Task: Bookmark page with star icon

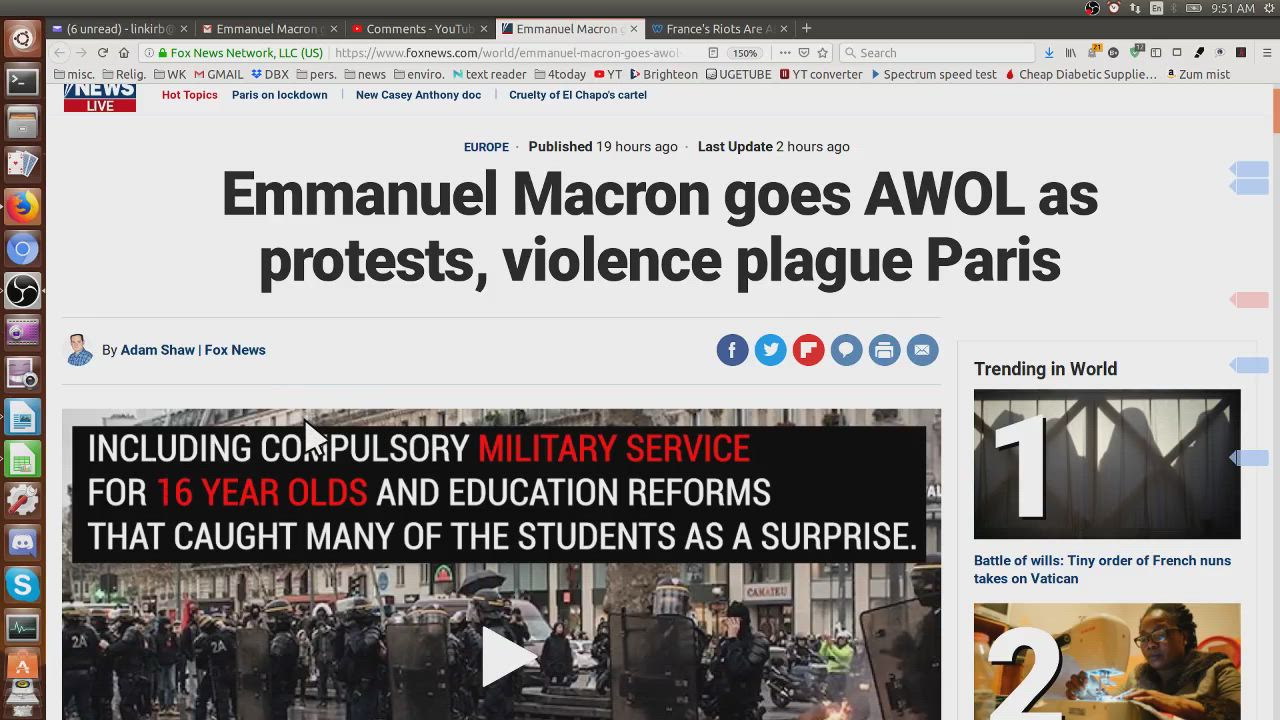Action: pos(823,53)
